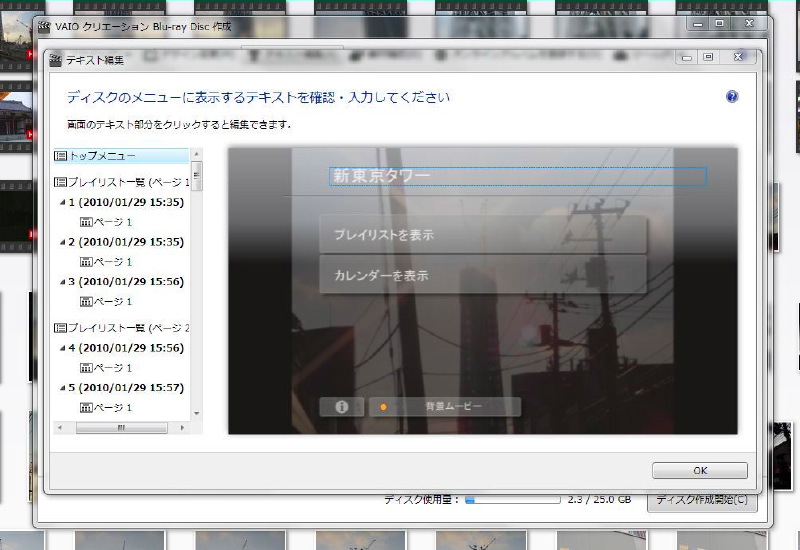Select プレイリスト一覧 (ページ 1 item
This screenshot has height=550, width=800.
click(x=121, y=182)
